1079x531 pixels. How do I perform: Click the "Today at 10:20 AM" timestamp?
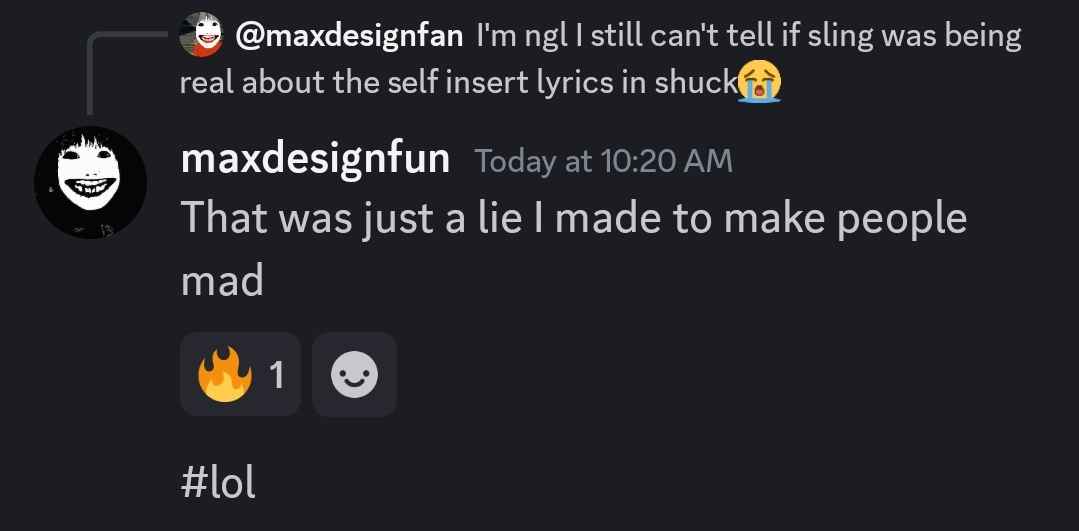click(x=603, y=160)
